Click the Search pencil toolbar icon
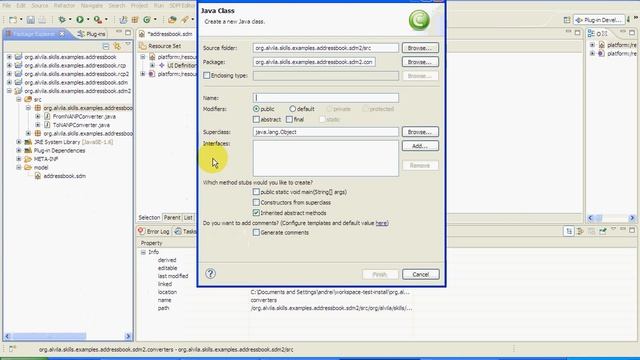This screenshot has height=360, width=640. (185, 20)
